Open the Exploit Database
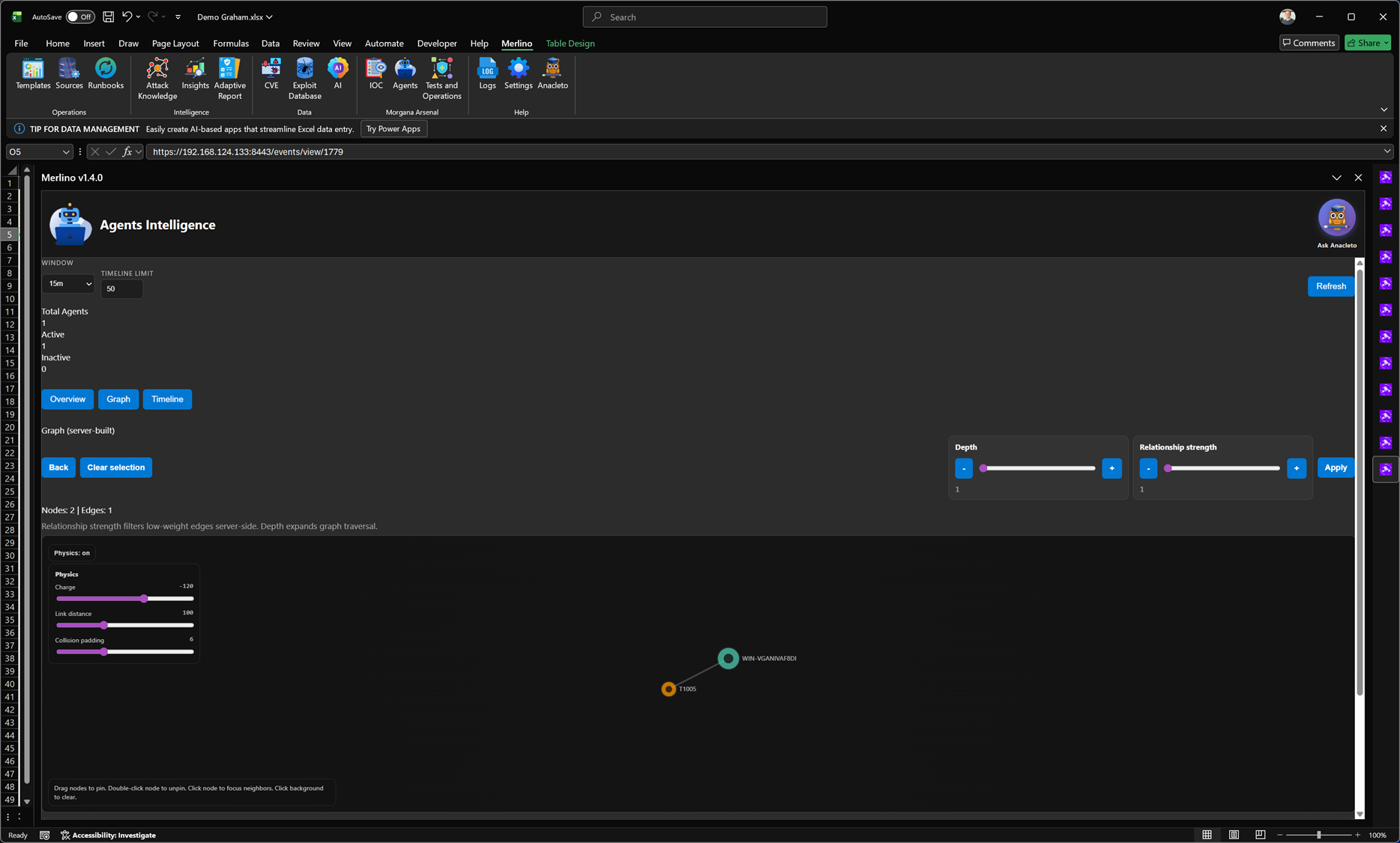This screenshot has height=843, width=1400. pyautogui.click(x=304, y=79)
